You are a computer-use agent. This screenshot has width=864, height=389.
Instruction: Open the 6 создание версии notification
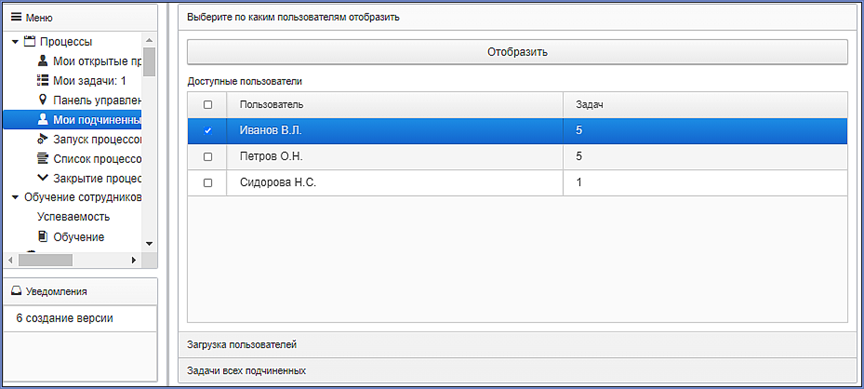(64, 318)
